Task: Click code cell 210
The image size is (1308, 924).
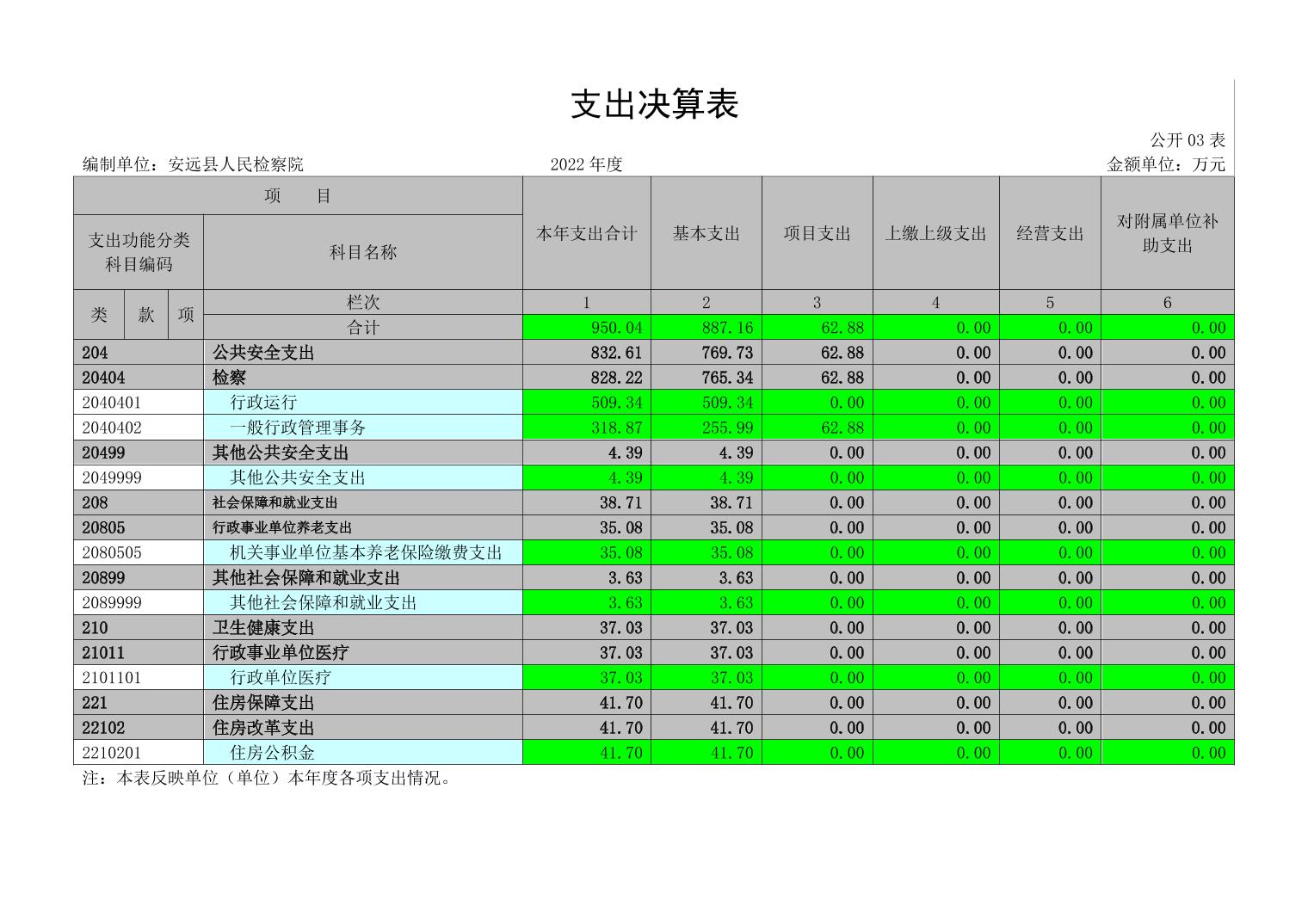Action: 139,628
